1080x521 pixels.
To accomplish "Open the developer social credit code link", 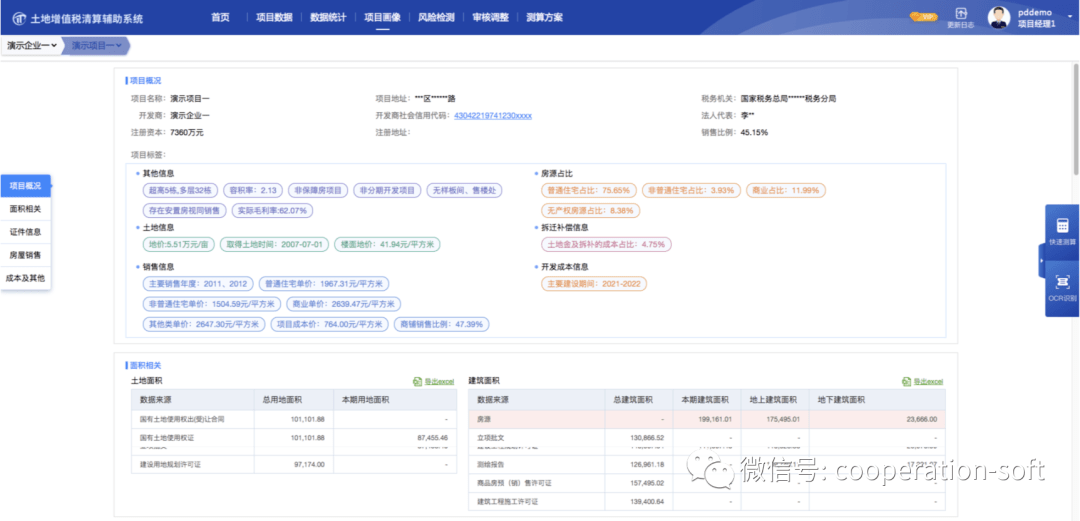I will tap(492, 115).
